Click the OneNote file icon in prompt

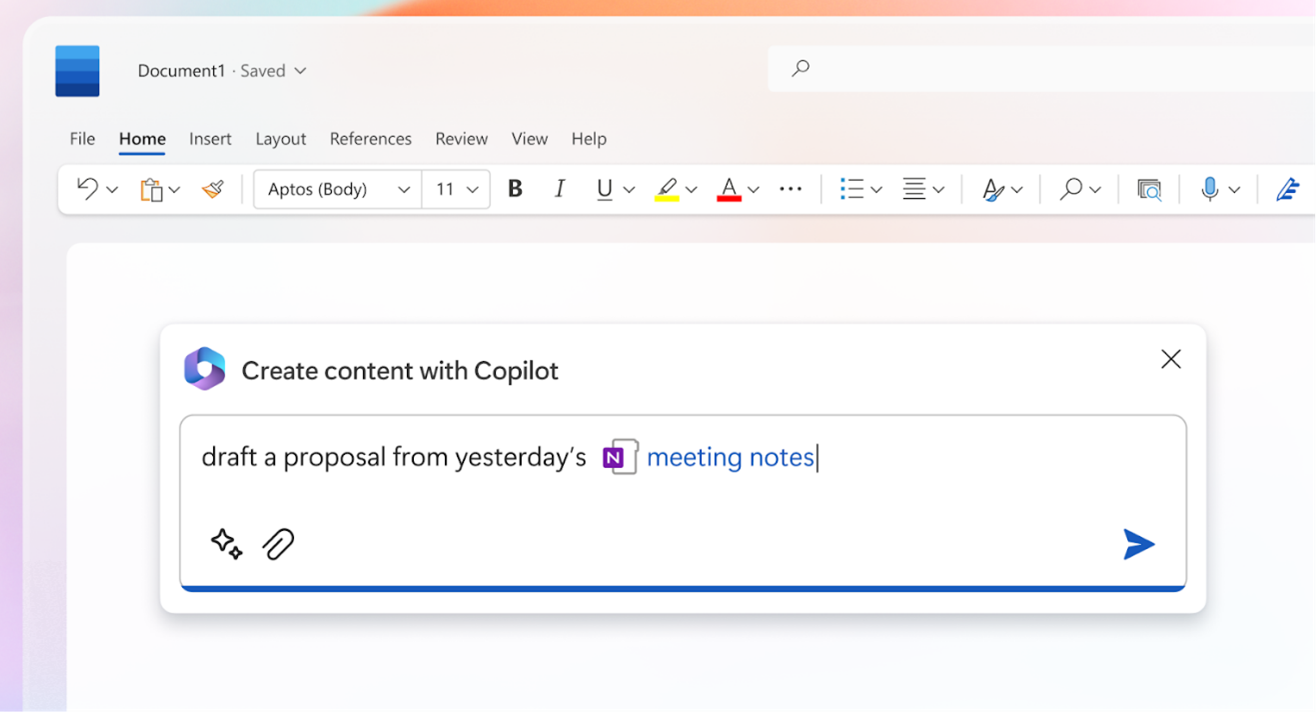coord(620,457)
